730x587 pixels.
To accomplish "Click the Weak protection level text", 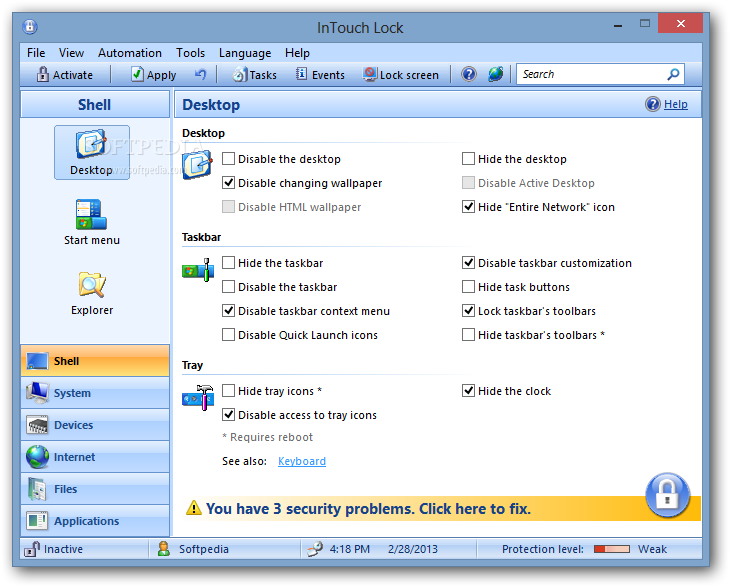I will 652,549.
